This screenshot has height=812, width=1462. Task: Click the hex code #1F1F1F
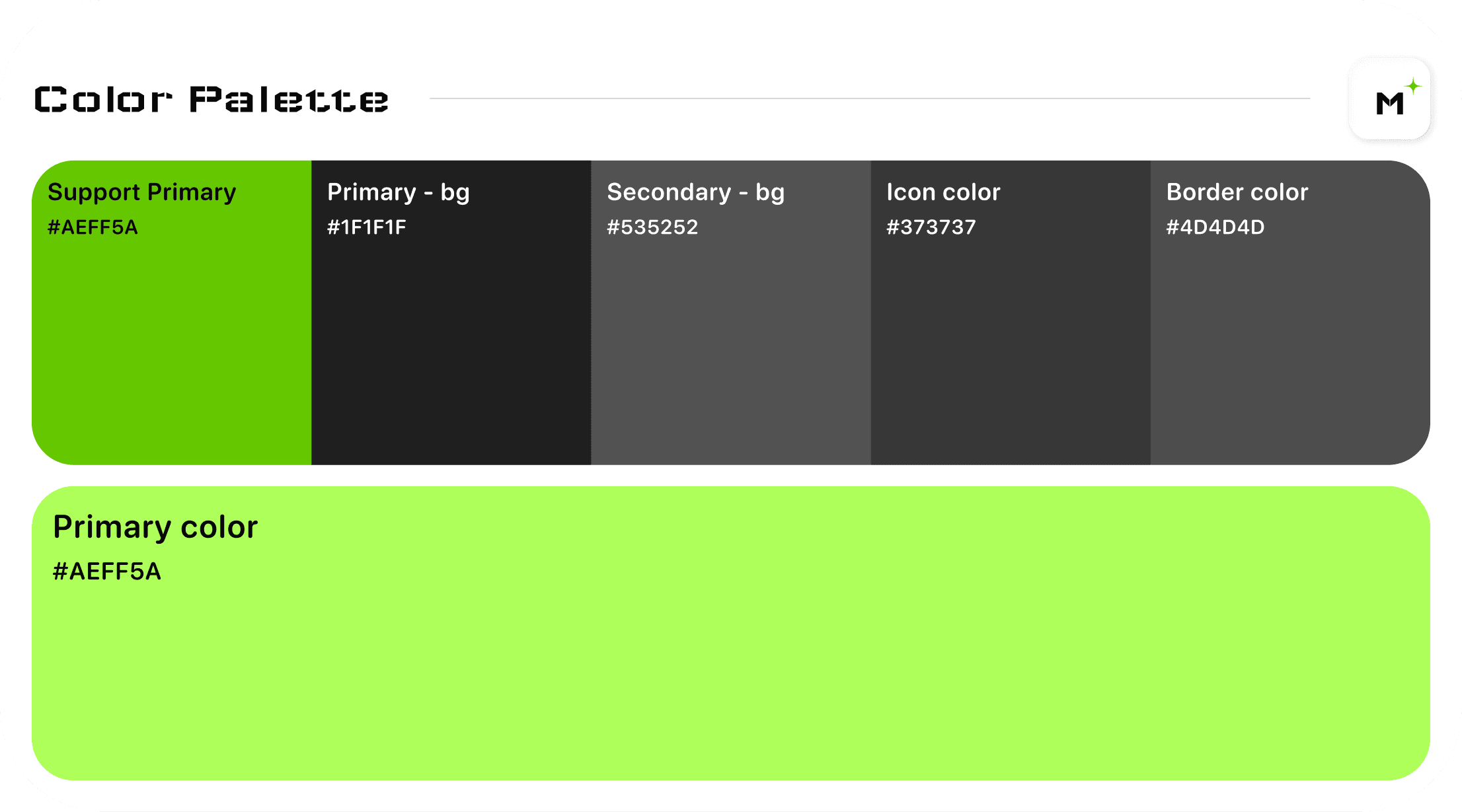point(367,227)
